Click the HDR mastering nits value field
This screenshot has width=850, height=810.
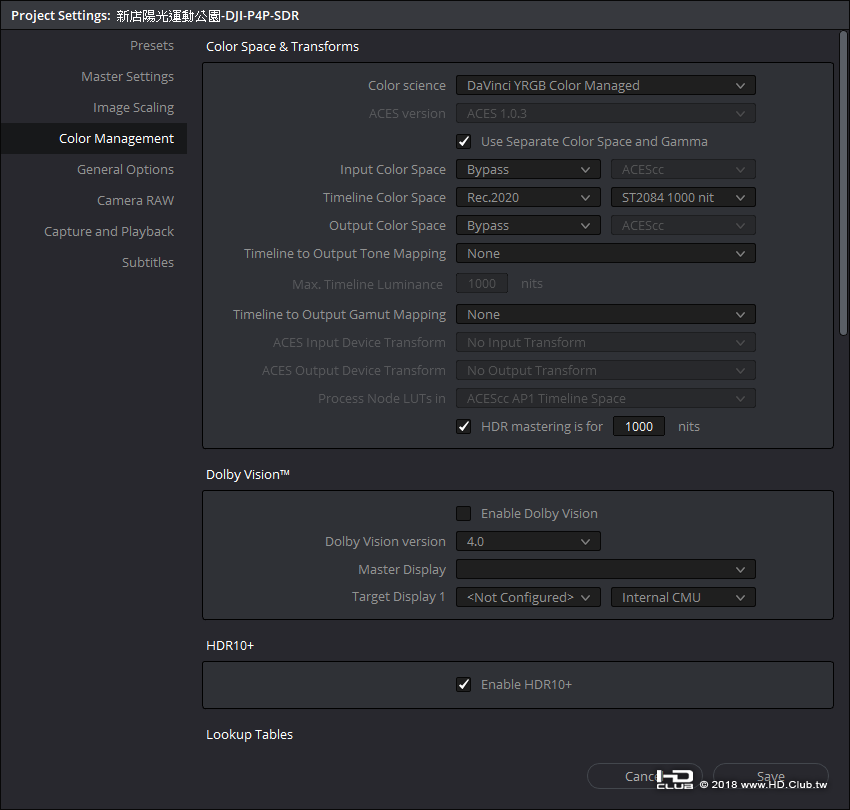639,426
